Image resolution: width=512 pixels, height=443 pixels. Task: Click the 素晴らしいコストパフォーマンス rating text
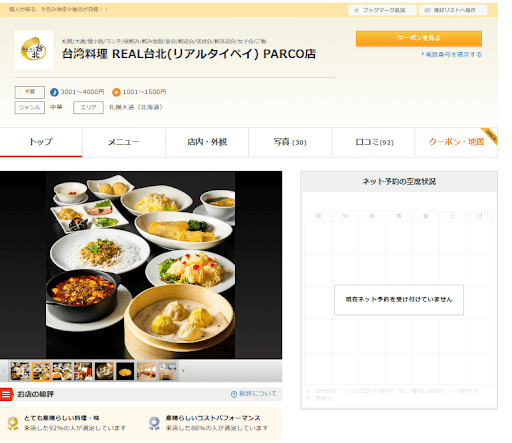(x=213, y=418)
